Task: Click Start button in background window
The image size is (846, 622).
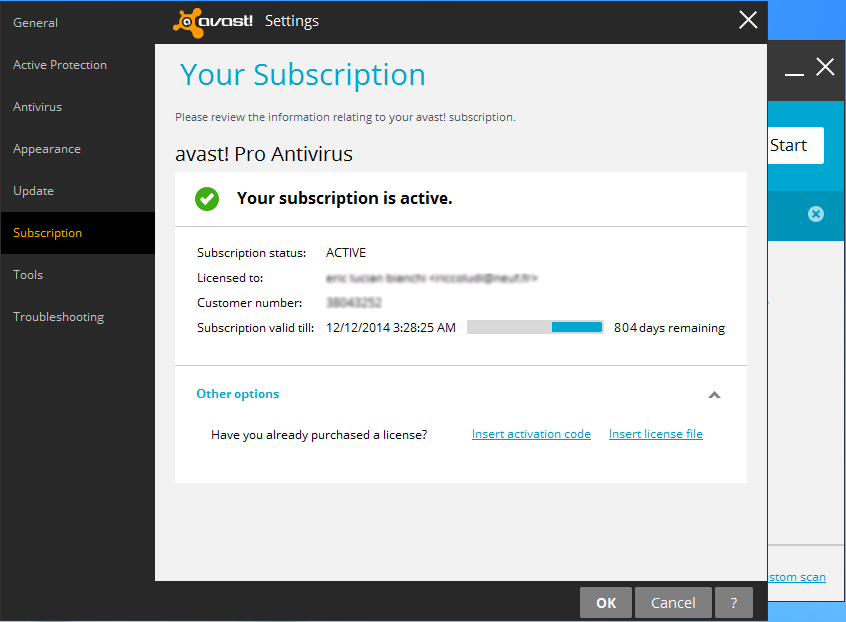Action: pos(795,145)
